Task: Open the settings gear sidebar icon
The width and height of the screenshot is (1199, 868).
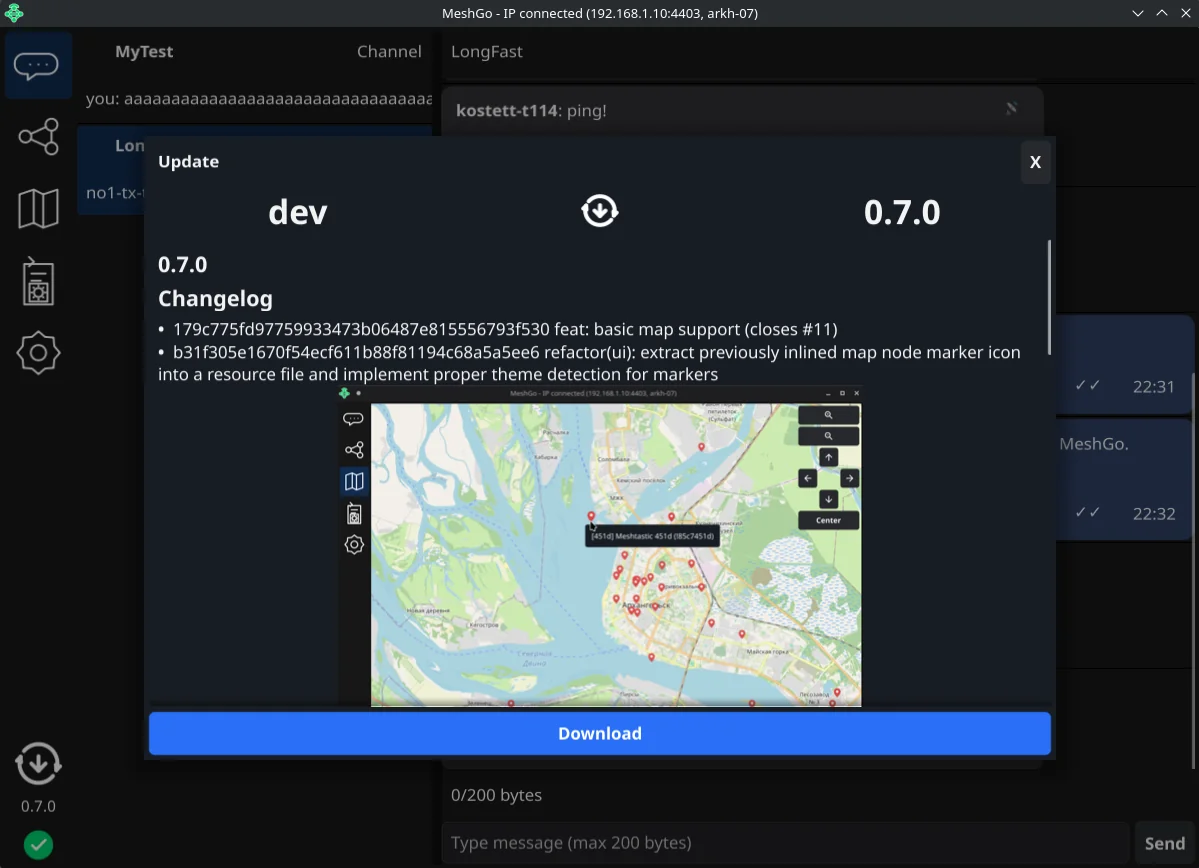Action: [38, 353]
